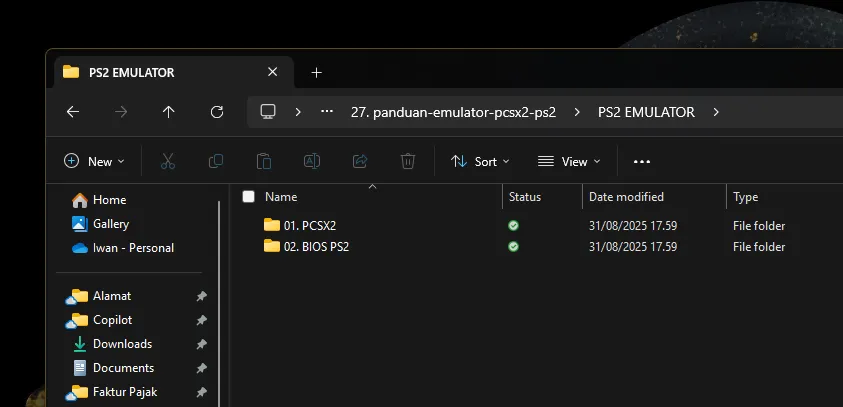Viewport: 843px width, 407px height.
Task: Go up one folder level
Action: pos(169,112)
